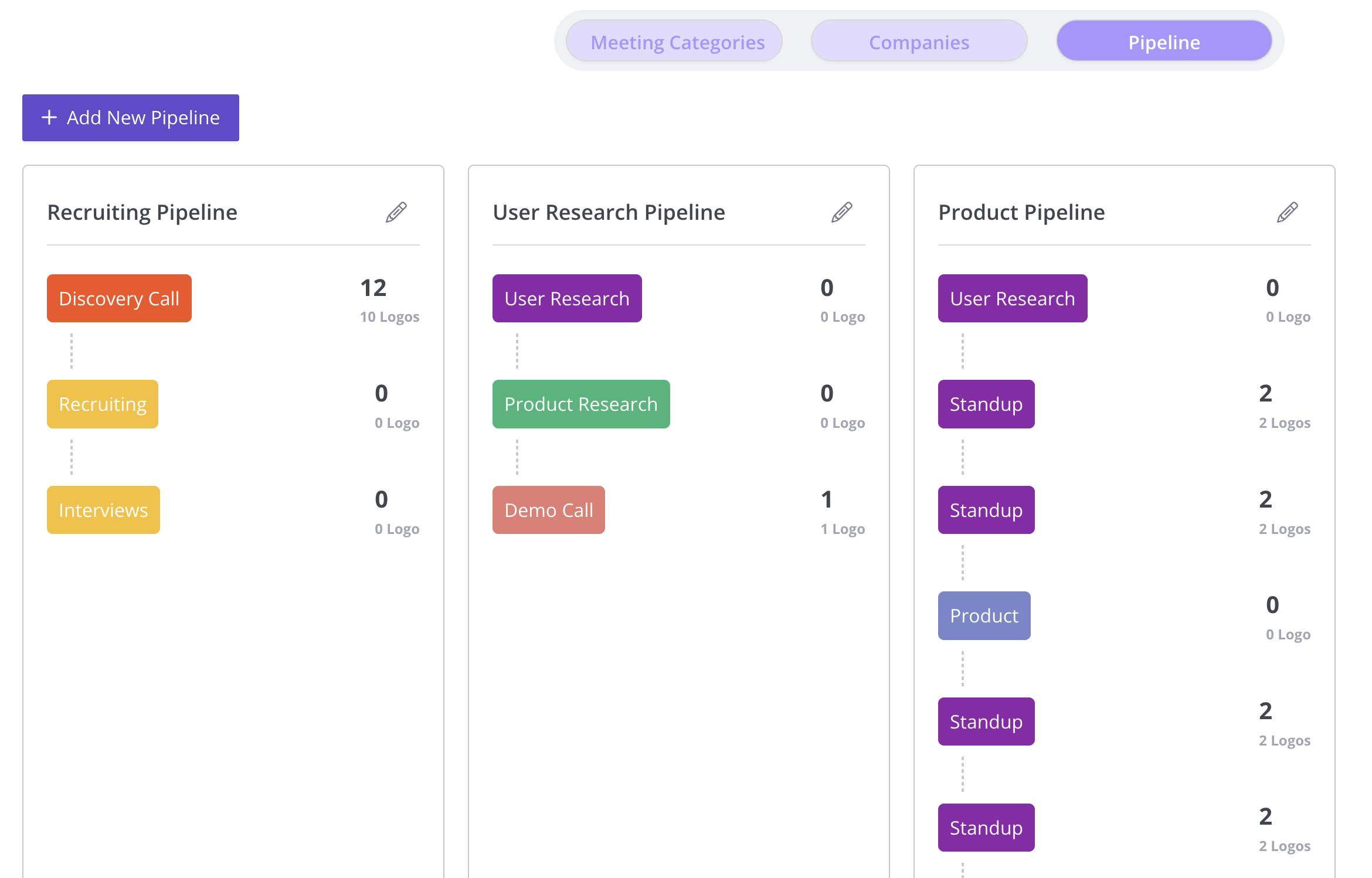This screenshot has height=878, width=1372.
Task: Click the green Product Research stage
Action: (x=581, y=404)
